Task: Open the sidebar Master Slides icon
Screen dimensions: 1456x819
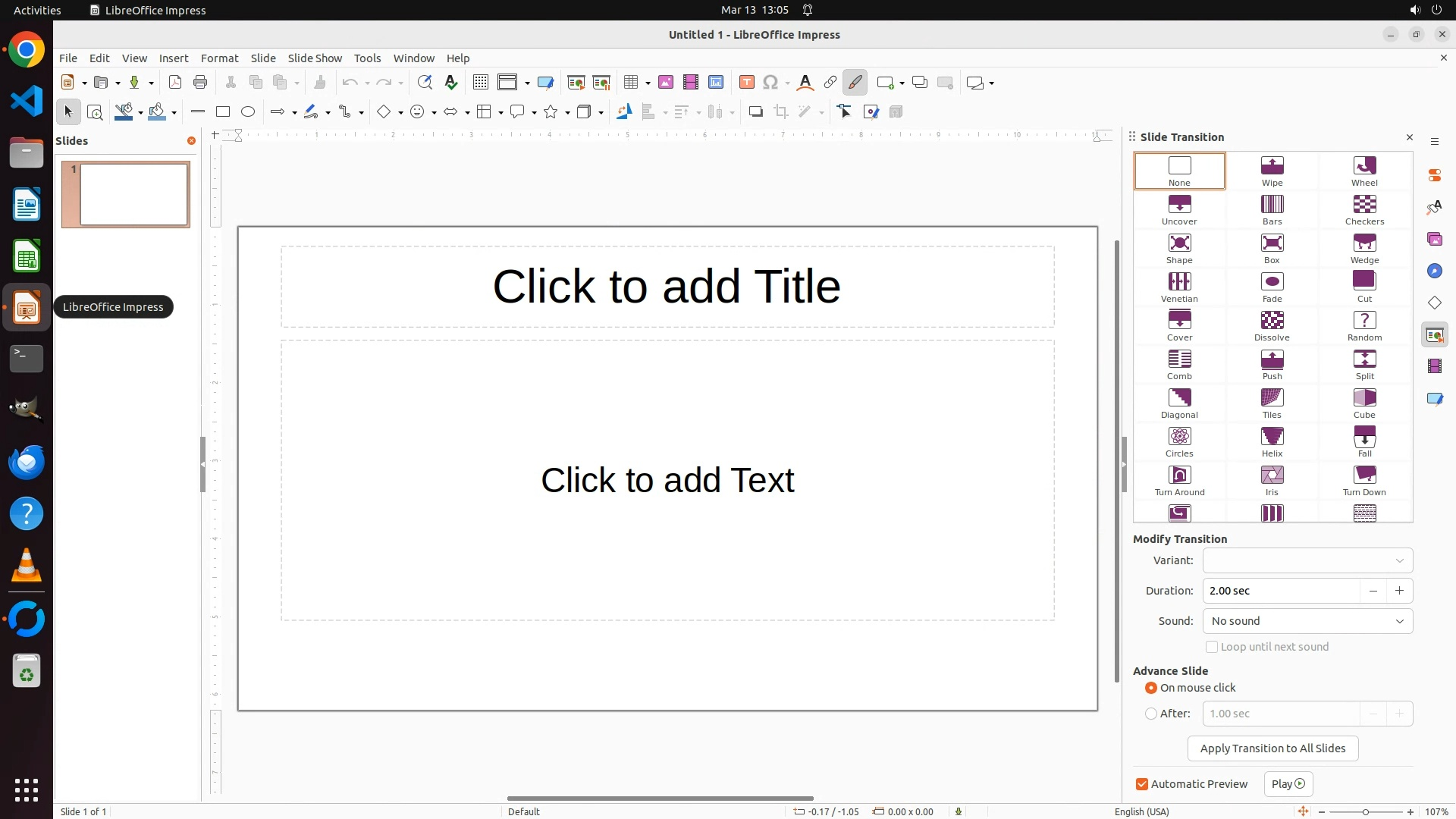Action: (1434, 398)
